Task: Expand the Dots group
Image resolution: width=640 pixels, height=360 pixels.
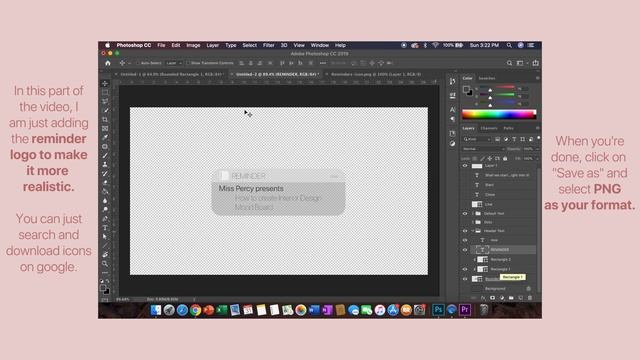Action: pos(473,222)
